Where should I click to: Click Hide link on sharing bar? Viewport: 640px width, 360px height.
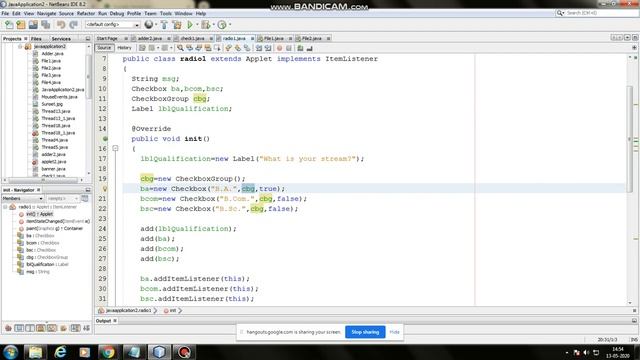click(394, 332)
